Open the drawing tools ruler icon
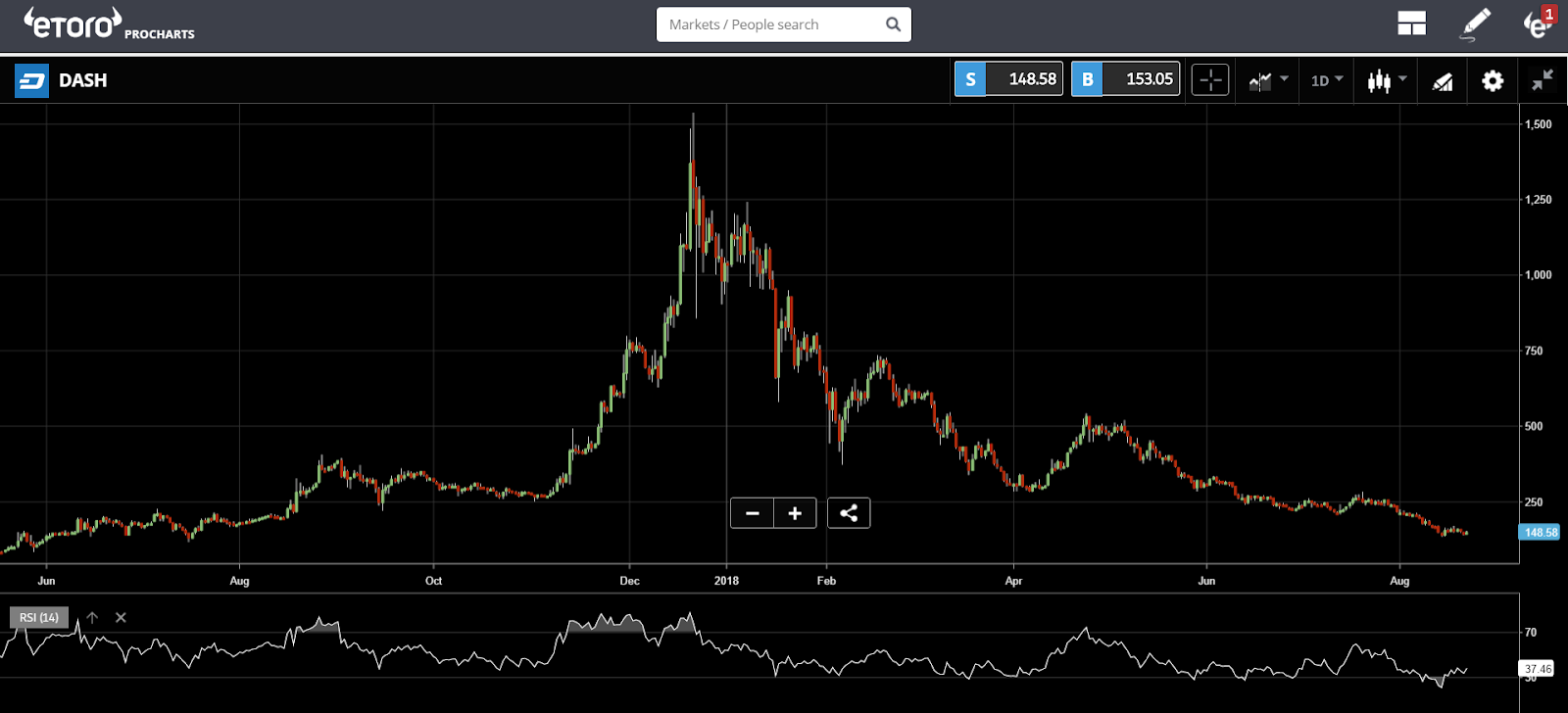 (1442, 81)
